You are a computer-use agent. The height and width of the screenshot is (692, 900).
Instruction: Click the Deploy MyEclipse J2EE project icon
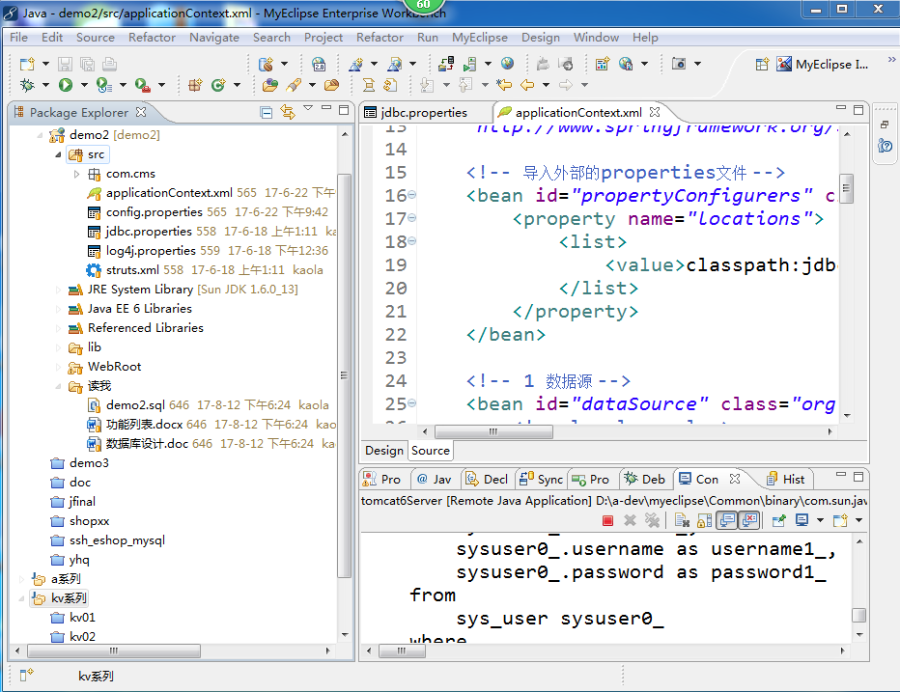446,64
